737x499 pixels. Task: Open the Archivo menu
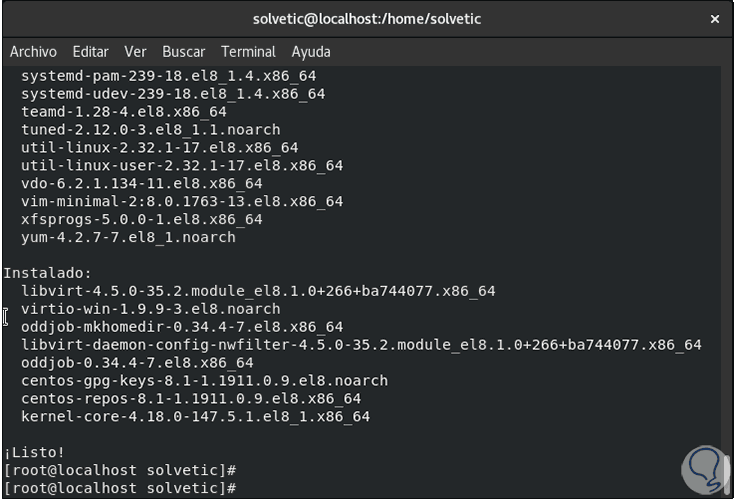coord(33,51)
